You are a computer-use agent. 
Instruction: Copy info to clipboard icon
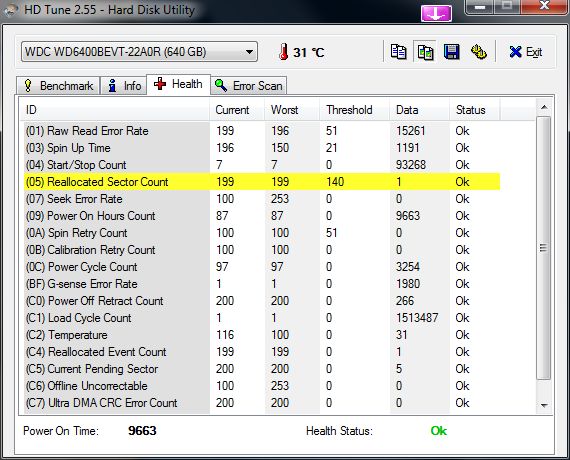398,52
